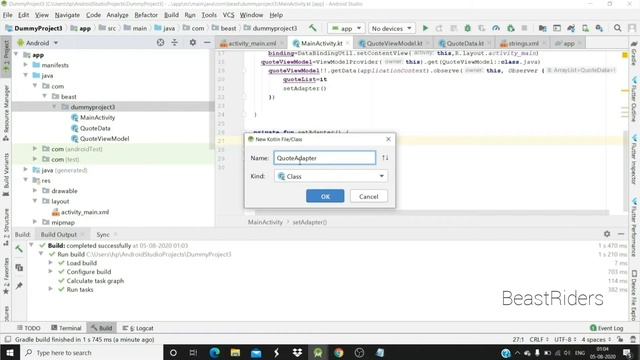This screenshot has width=640, height=360.
Task: Click the Windows search box
Action: [91, 353]
